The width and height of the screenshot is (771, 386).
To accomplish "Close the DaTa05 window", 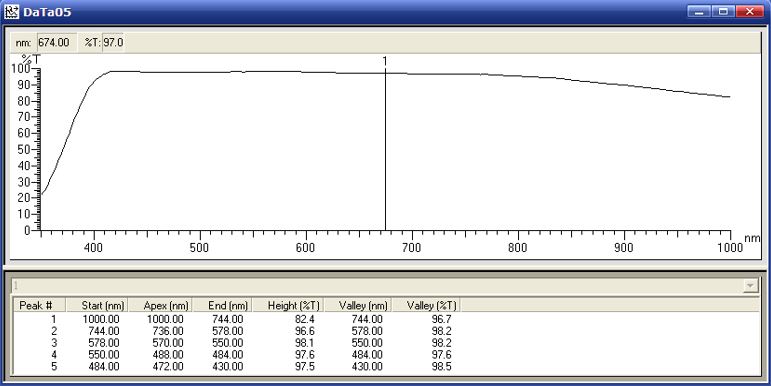I will click(x=750, y=12).
